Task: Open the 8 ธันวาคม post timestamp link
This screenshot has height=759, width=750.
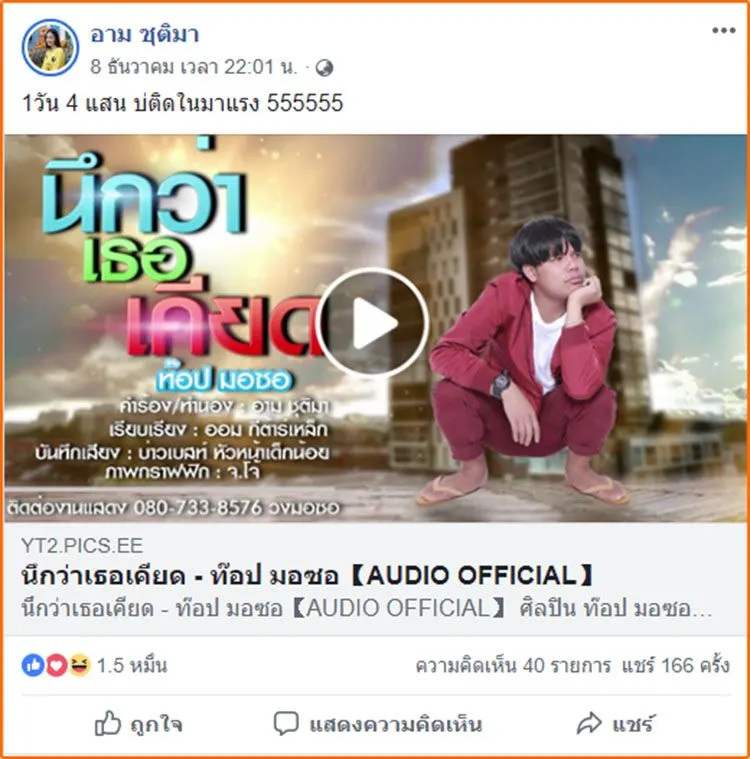Action: (x=194, y=67)
